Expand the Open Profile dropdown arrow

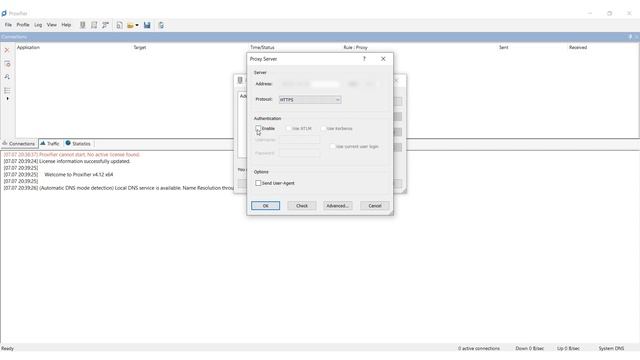coord(137,25)
